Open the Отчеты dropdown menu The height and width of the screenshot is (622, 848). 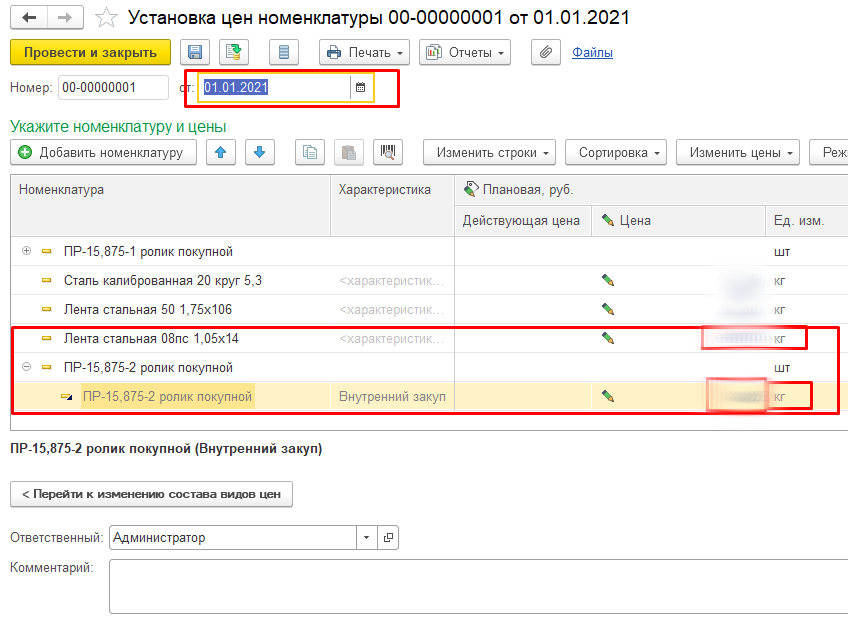tap(465, 52)
